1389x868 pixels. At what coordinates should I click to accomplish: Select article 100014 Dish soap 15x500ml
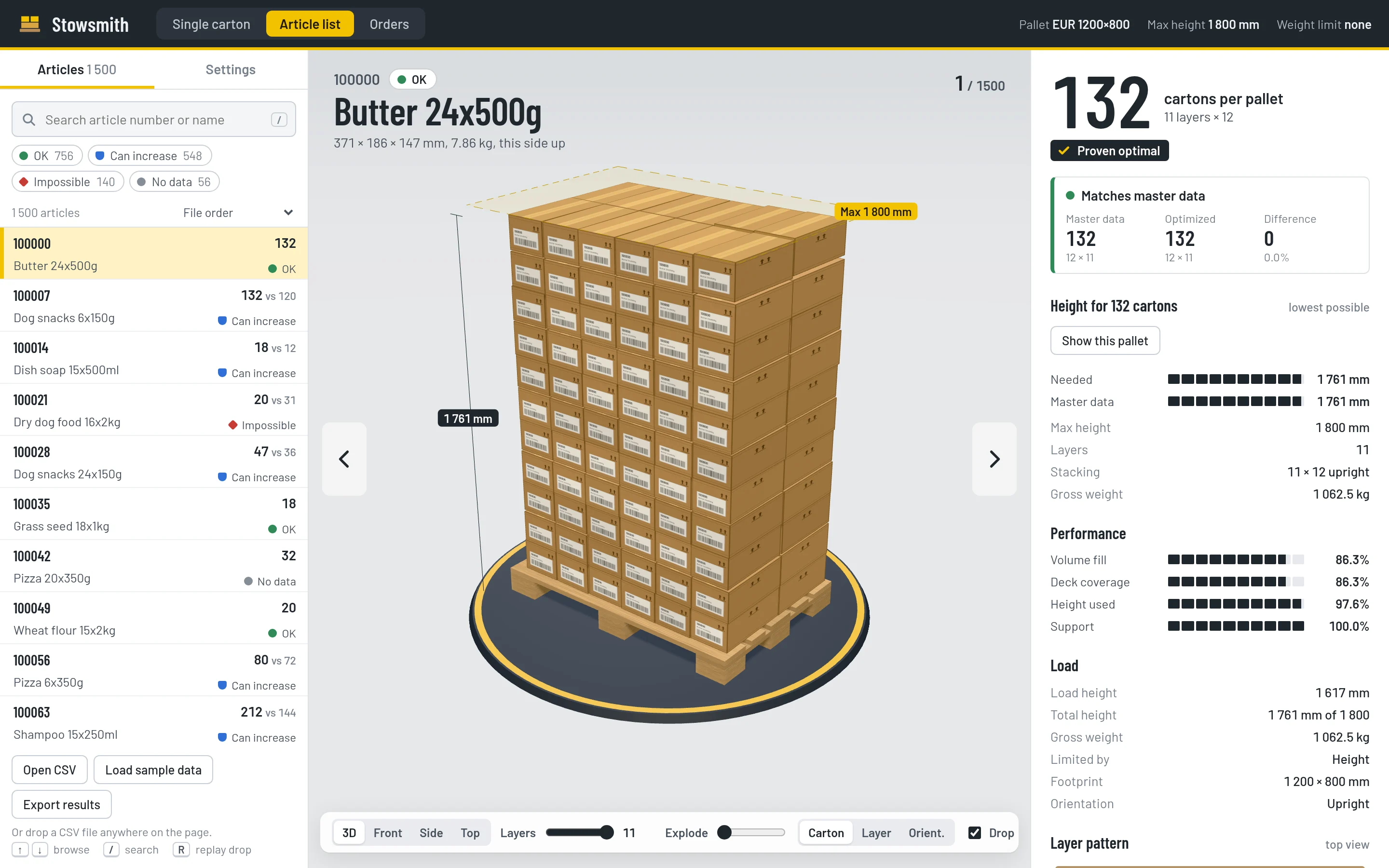pyautogui.click(x=154, y=358)
